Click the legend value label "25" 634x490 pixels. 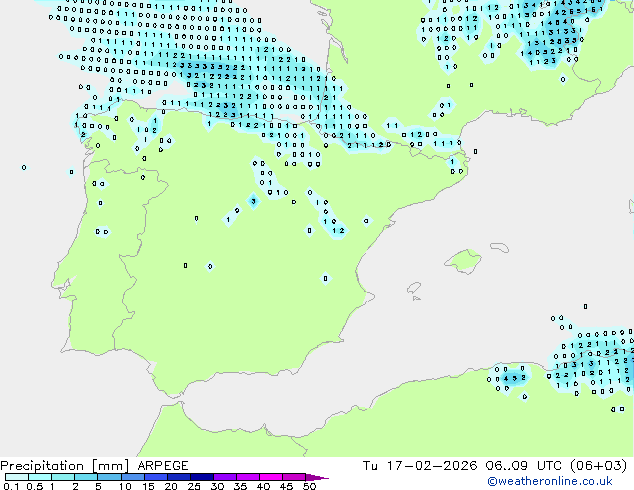point(194,486)
